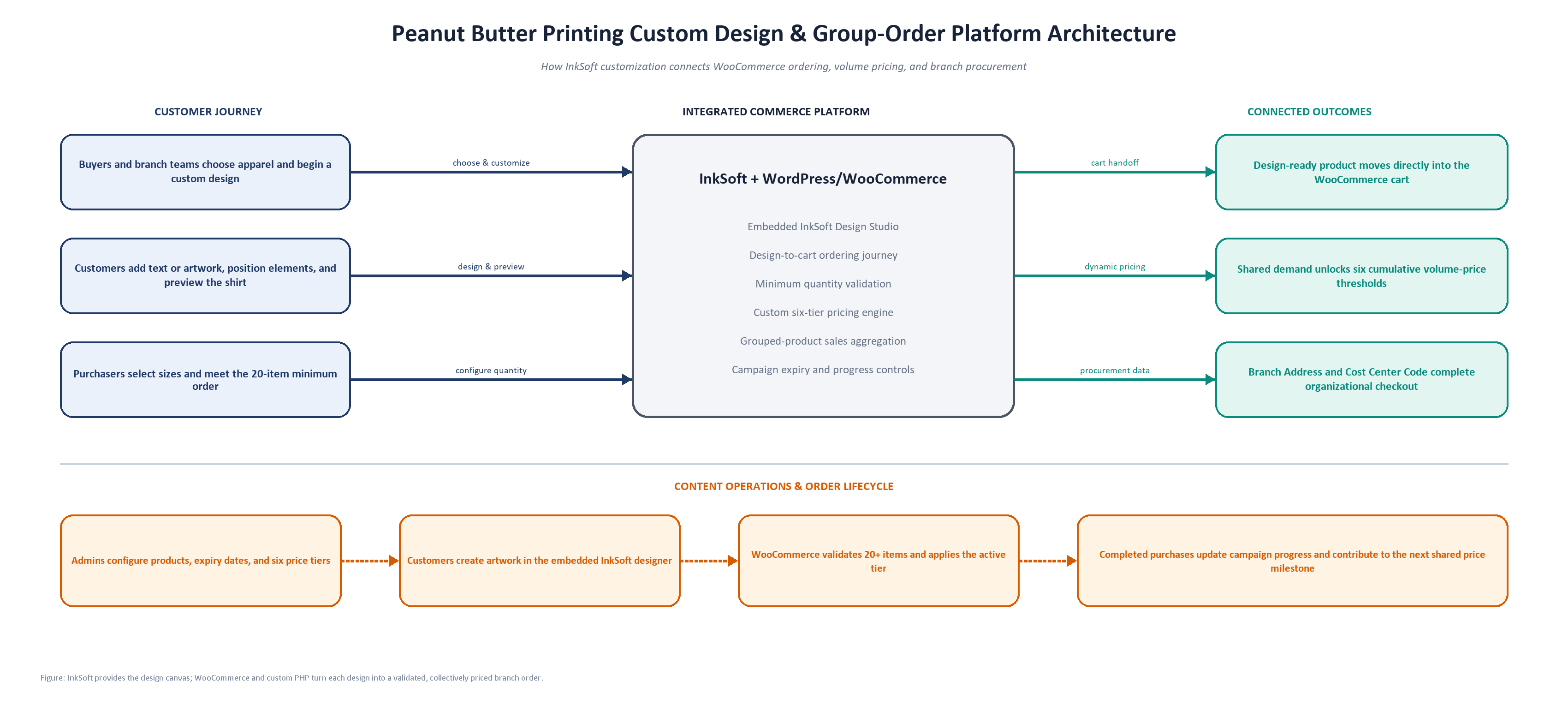The height and width of the screenshot is (717, 1568).
Task: Click 'Embedded InkSoft Design Studio' line
Action: 823,227
